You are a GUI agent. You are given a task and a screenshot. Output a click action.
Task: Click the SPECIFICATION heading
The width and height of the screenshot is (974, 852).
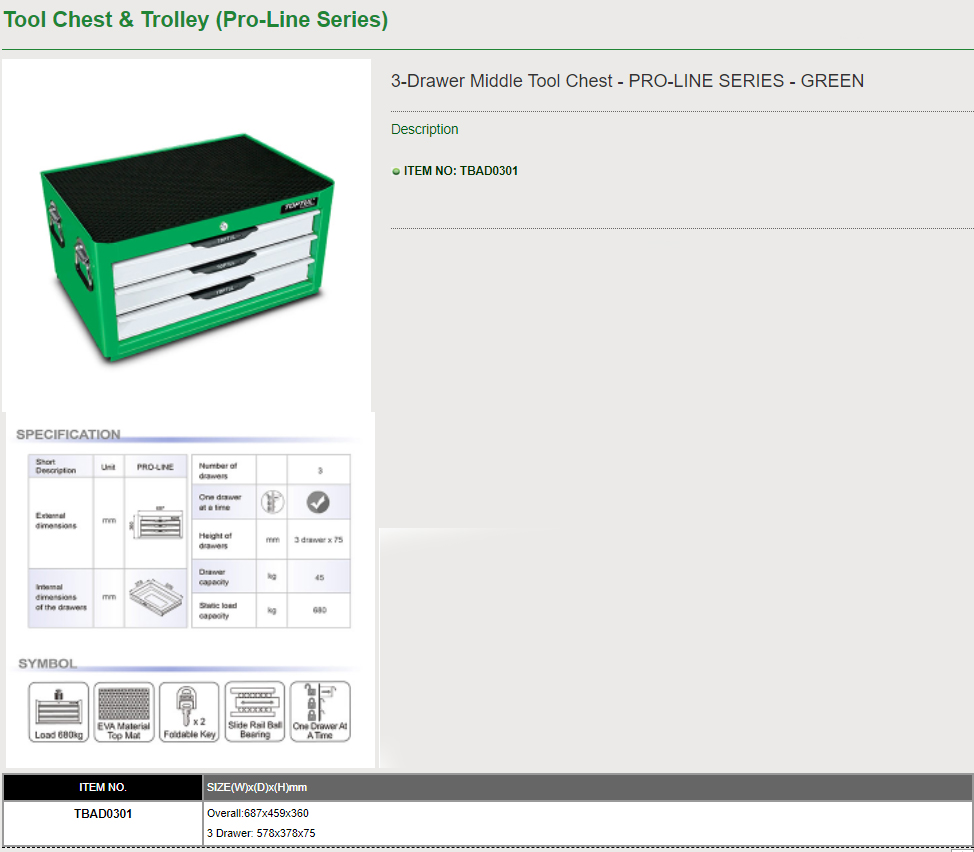coord(68,434)
